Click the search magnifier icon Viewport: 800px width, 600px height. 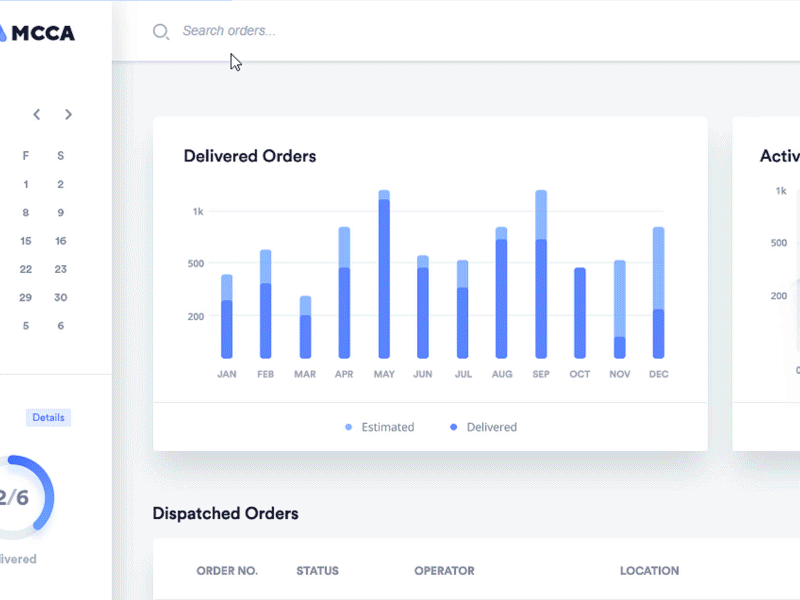[x=161, y=32]
